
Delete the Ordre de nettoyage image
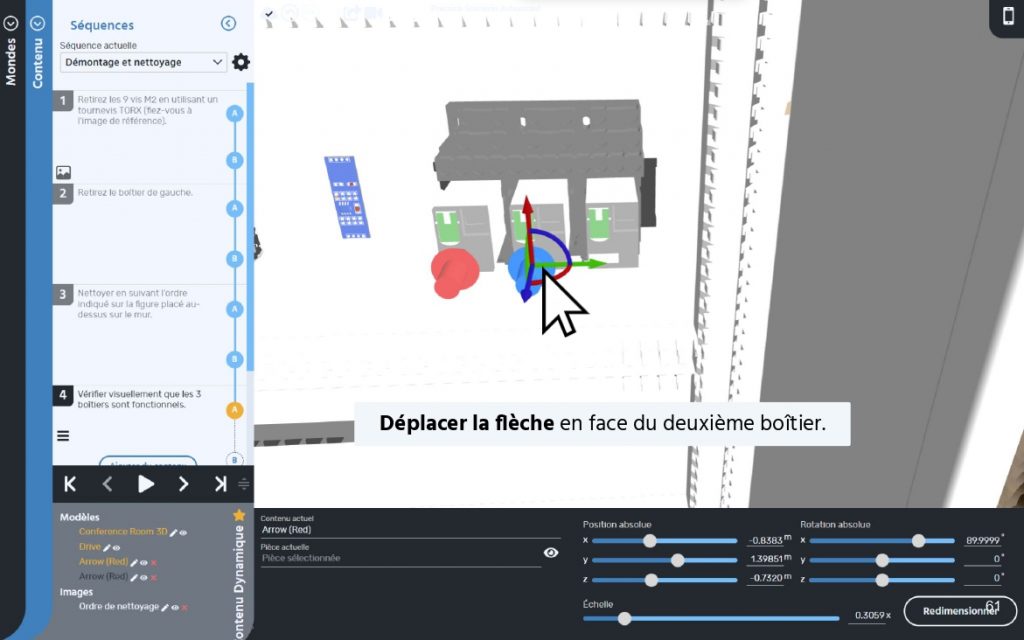(185, 607)
